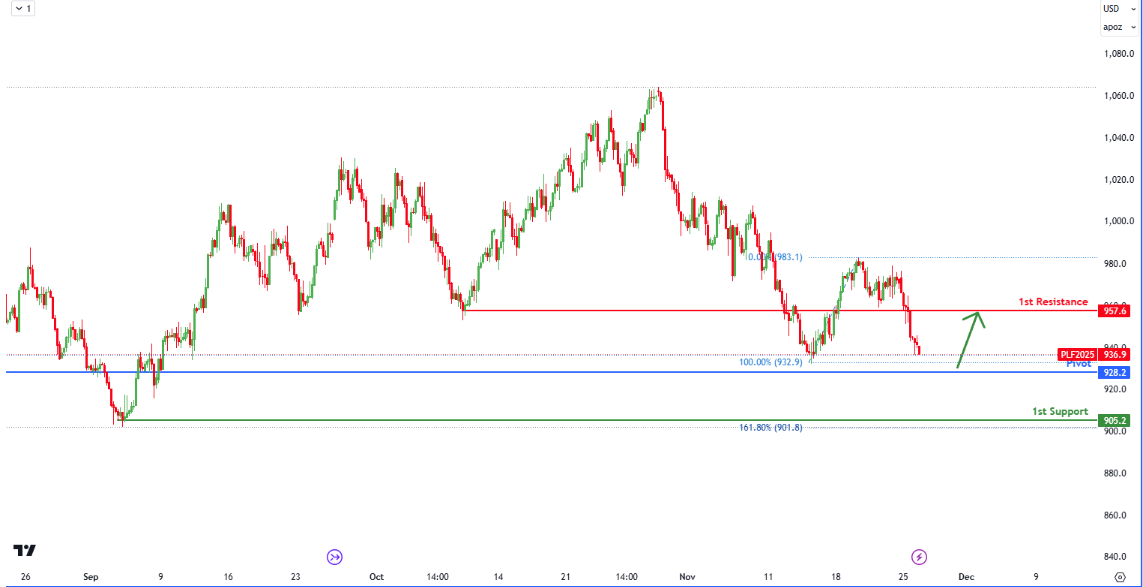Click the 'Pivot' text label
Image resolution: width=1143 pixels, height=587 pixels.
1078,364
